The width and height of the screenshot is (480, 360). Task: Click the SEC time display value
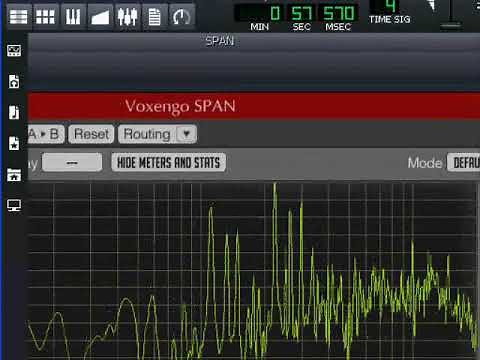tap(301, 13)
